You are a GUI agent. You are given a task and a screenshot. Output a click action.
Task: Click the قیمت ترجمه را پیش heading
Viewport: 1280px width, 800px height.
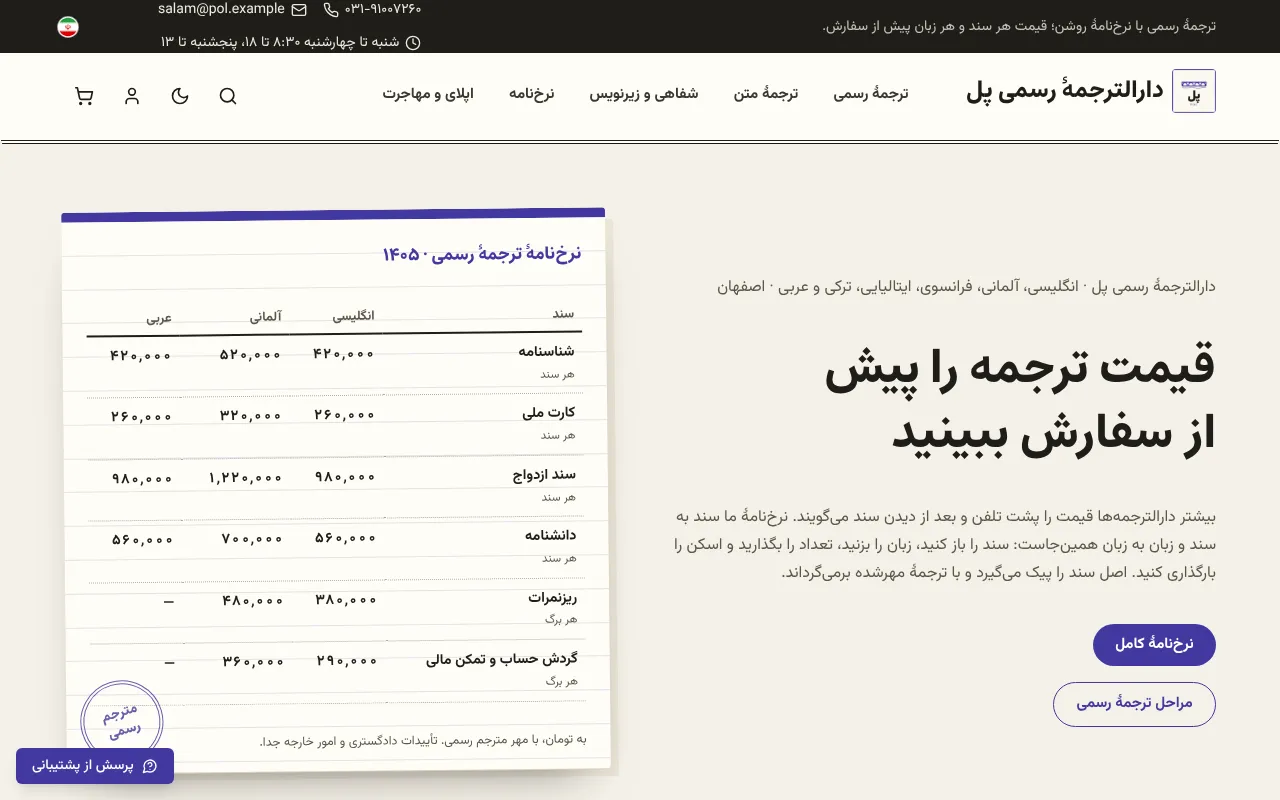coord(1019,369)
